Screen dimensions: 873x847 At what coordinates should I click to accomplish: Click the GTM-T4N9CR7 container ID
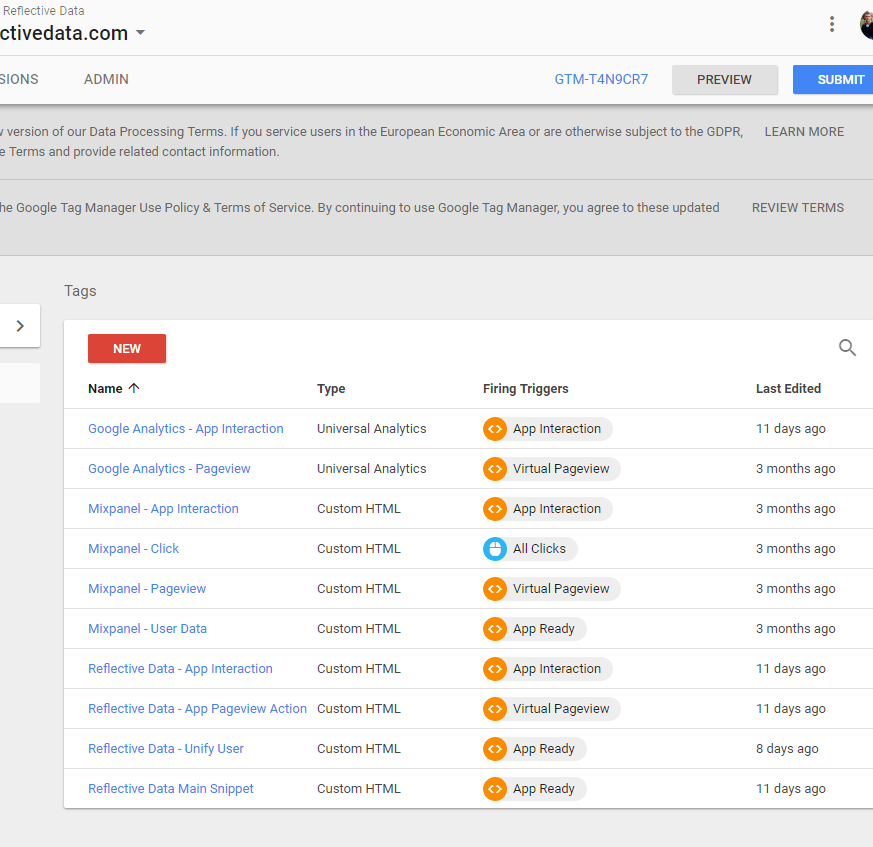pos(601,79)
